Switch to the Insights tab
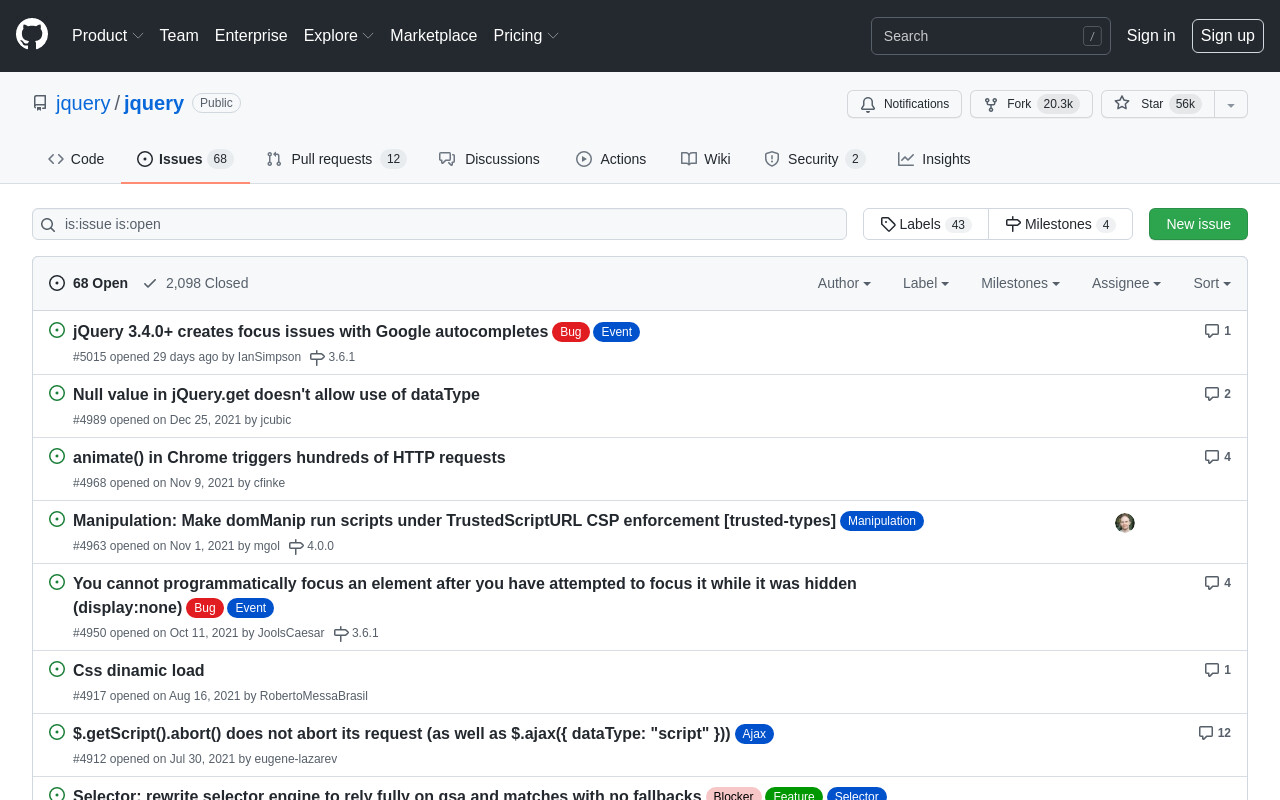The width and height of the screenshot is (1280, 800). click(x=934, y=159)
